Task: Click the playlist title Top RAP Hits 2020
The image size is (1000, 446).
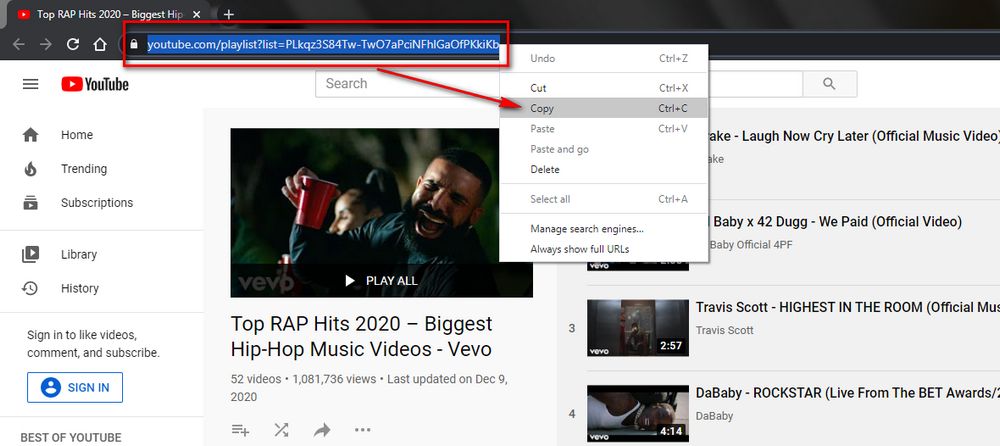Action: pyautogui.click(x=361, y=336)
